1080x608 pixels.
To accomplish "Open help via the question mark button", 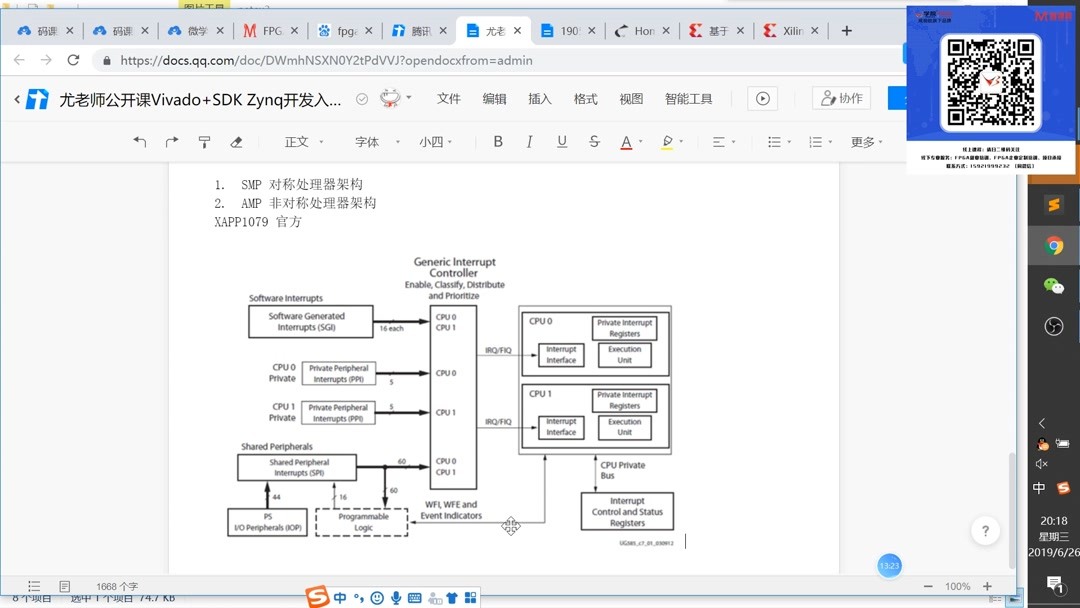I will (x=985, y=531).
